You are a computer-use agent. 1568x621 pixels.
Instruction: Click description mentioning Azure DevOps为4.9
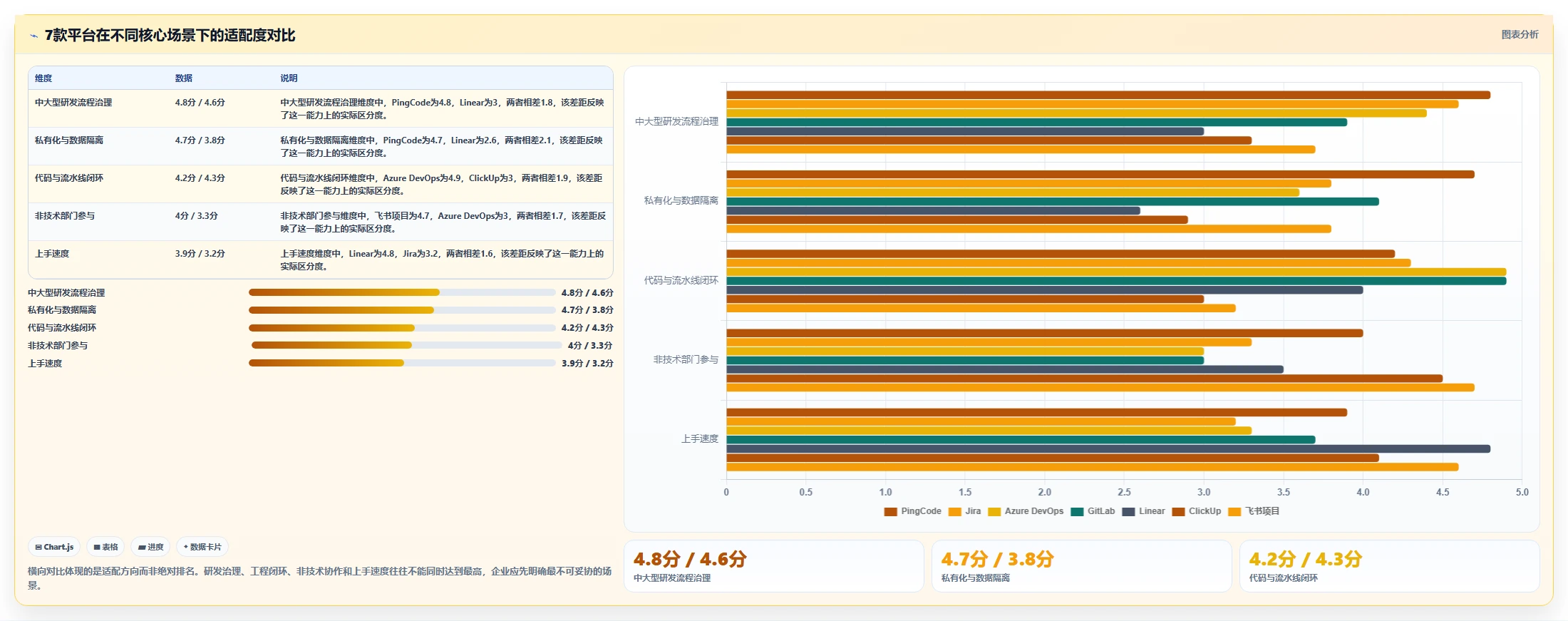pos(441,185)
